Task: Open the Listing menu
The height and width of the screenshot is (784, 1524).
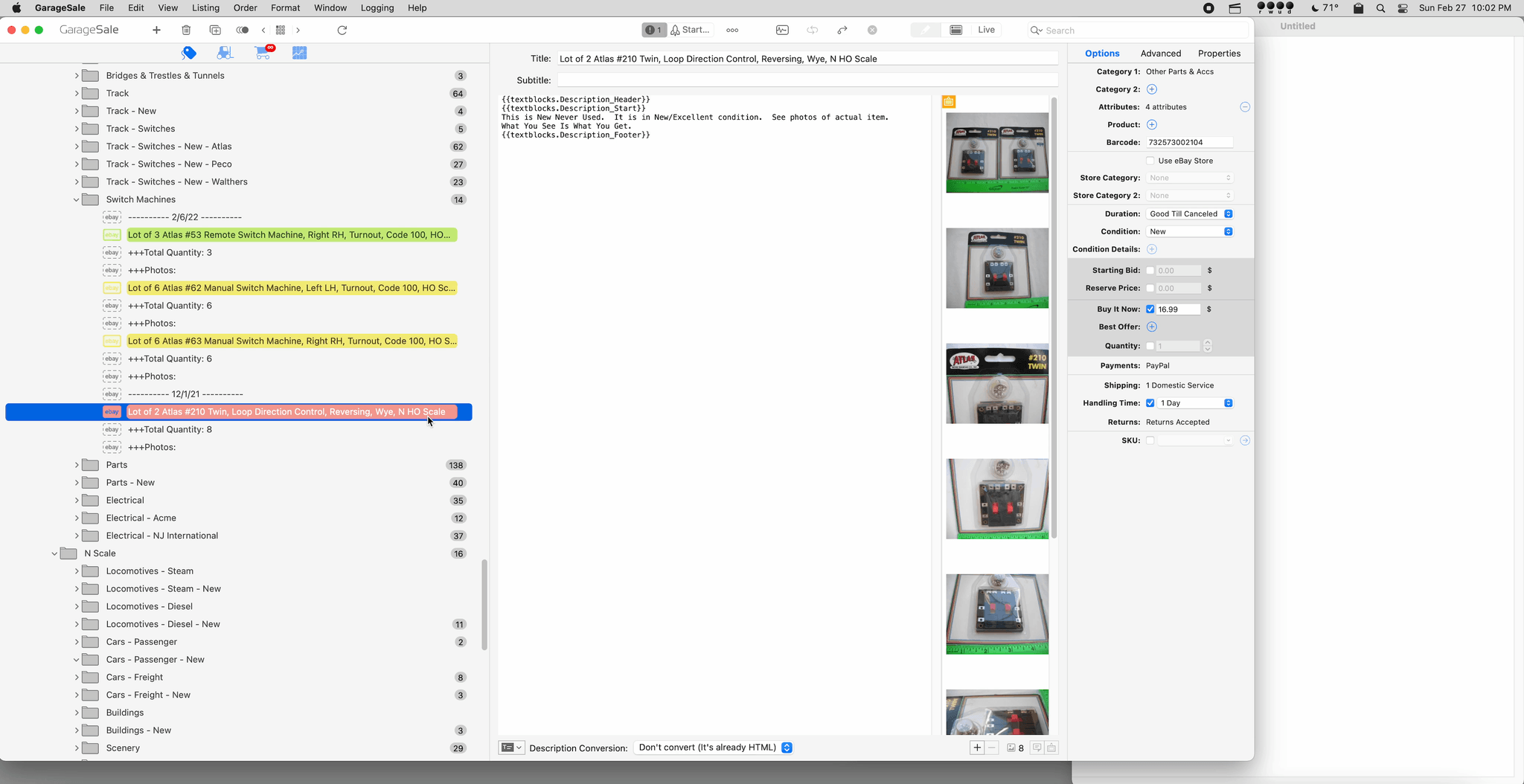Action: point(205,7)
